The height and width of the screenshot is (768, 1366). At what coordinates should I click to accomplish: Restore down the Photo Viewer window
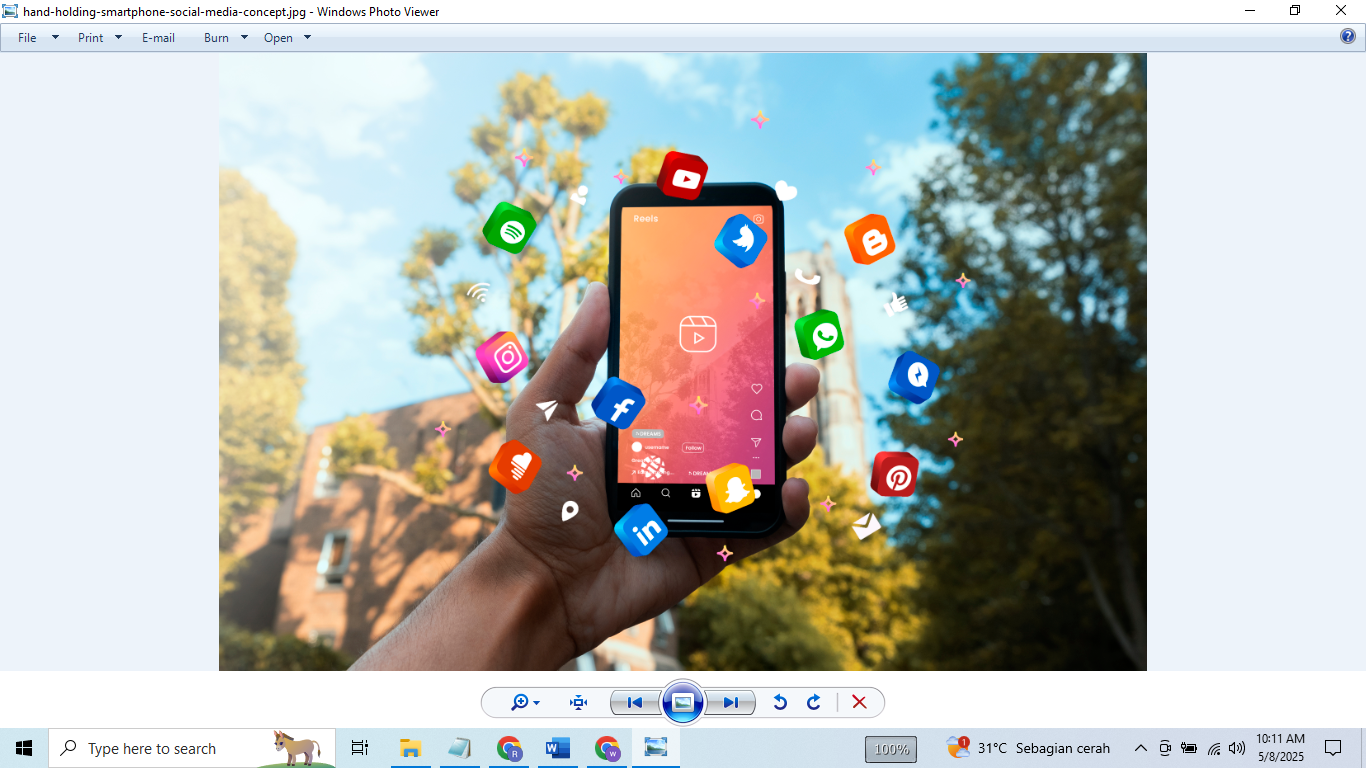[x=1295, y=11]
